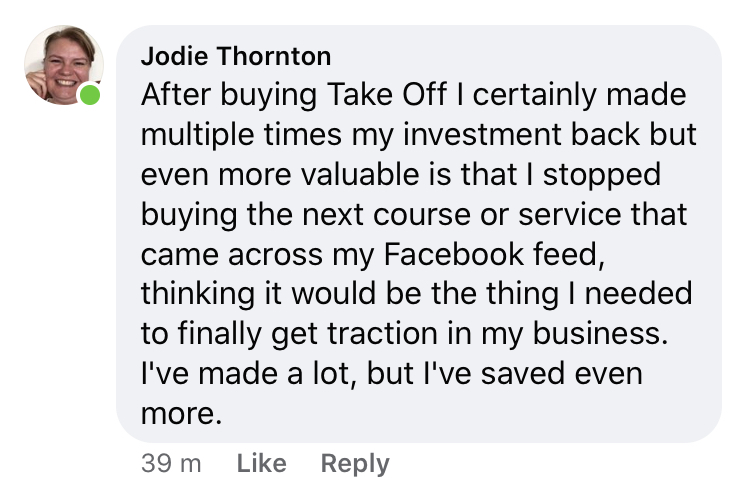Click the final word "more." of the comment

pos(181,414)
